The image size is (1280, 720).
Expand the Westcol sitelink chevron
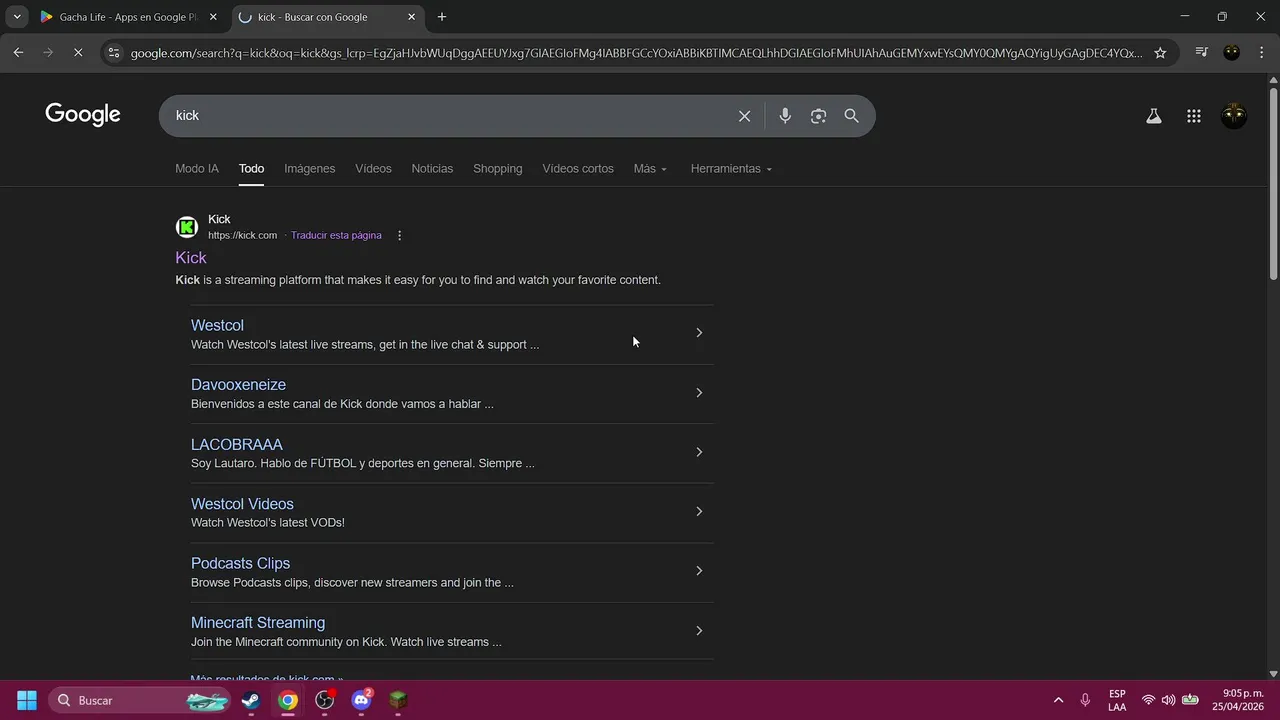pyautogui.click(x=699, y=333)
